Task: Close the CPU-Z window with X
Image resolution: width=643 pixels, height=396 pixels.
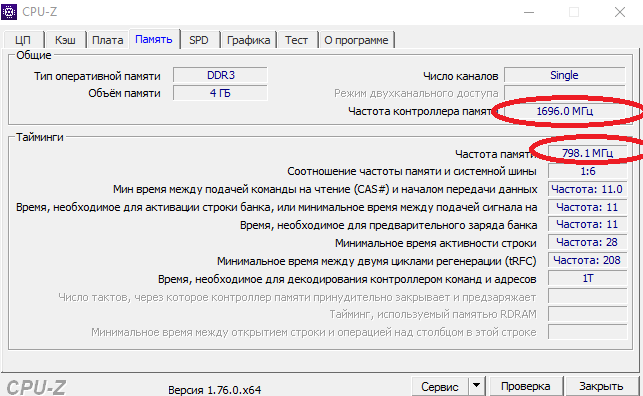Action: click(620, 12)
